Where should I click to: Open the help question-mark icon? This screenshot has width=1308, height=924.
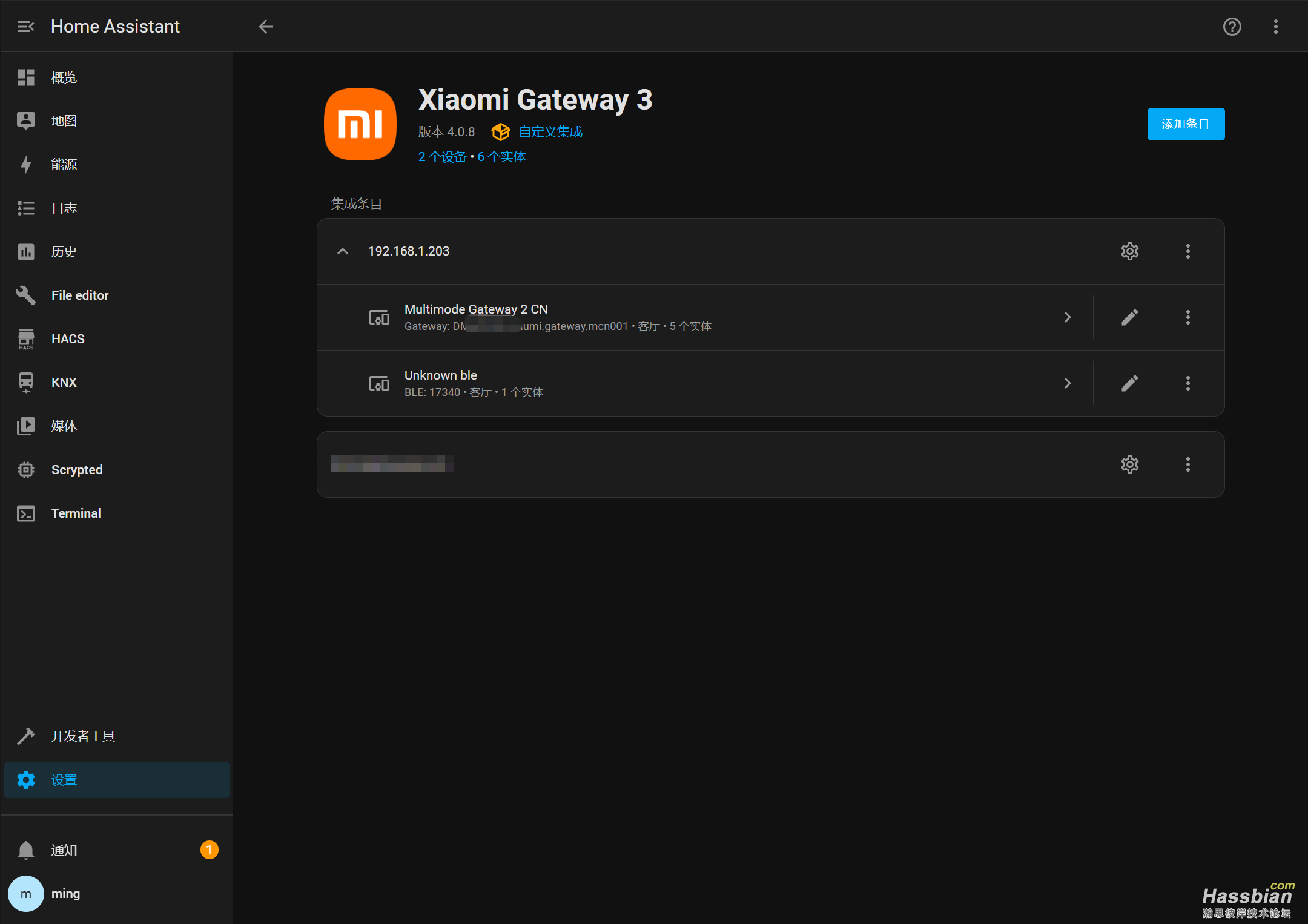pos(1232,27)
